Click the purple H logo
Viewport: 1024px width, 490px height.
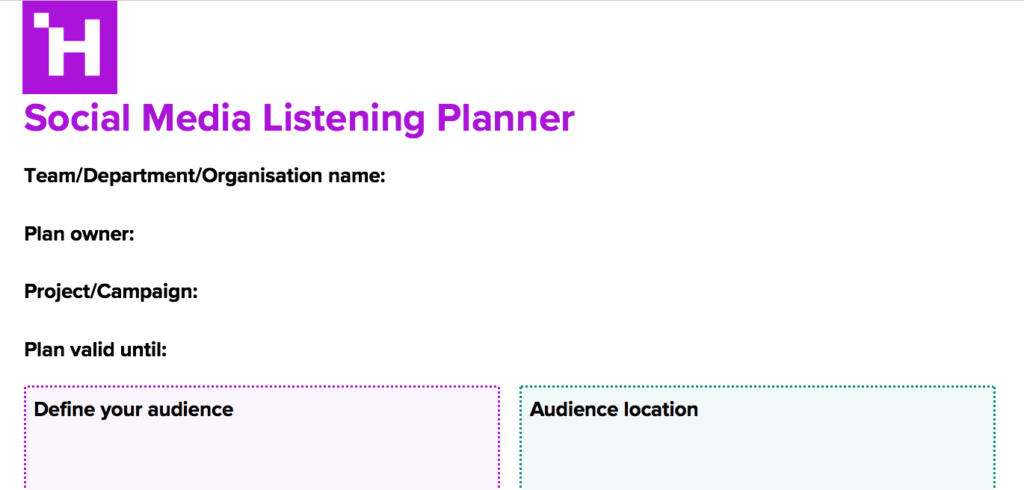click(69, 48)
